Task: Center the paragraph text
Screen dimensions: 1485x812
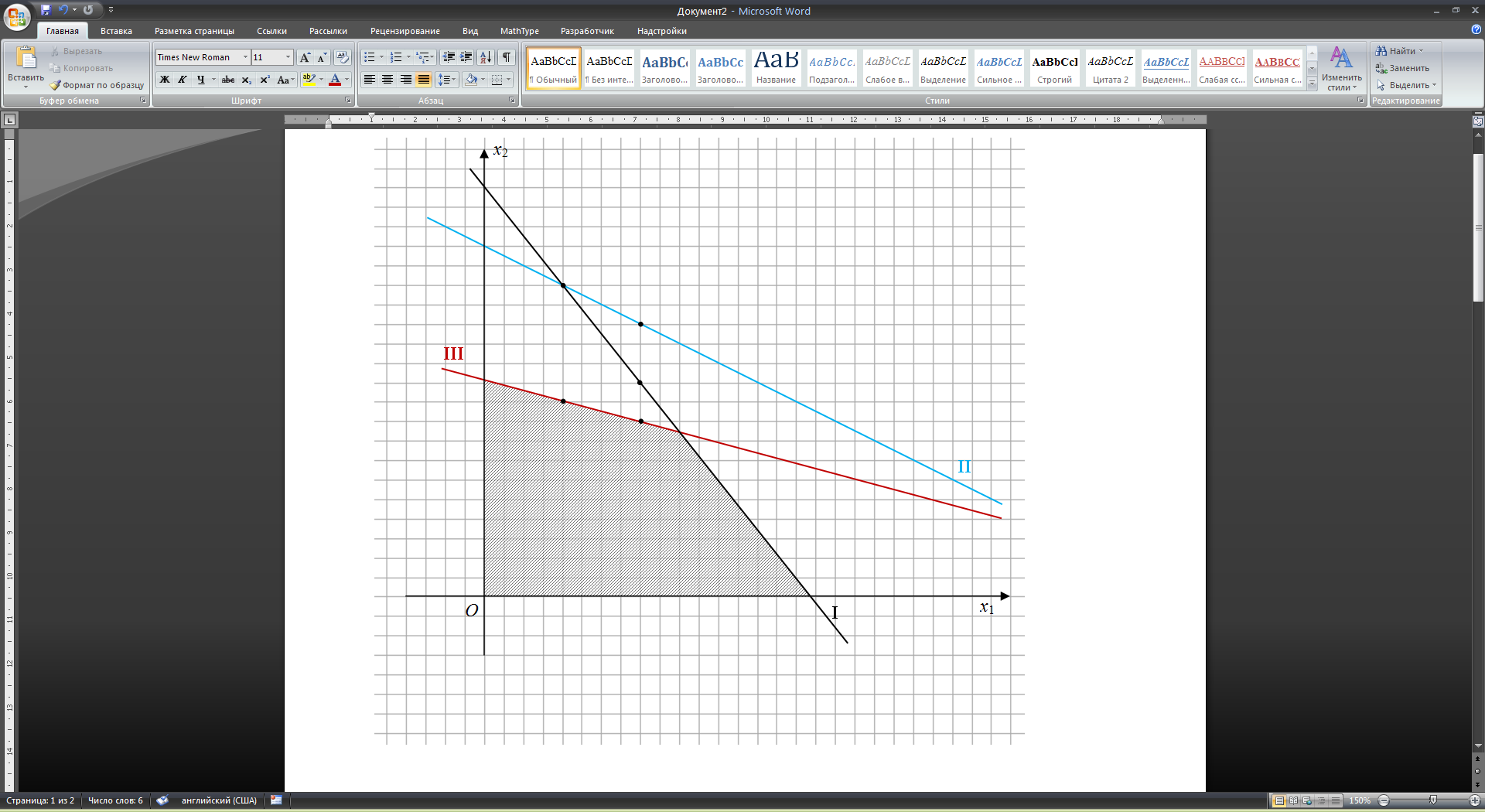Action: point(387,80)
